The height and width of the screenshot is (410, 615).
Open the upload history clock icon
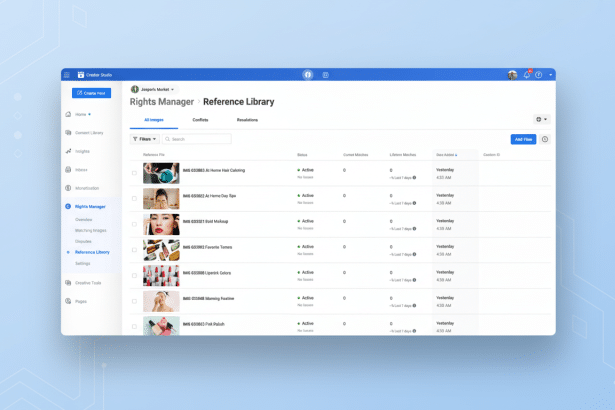click(545, 139)
